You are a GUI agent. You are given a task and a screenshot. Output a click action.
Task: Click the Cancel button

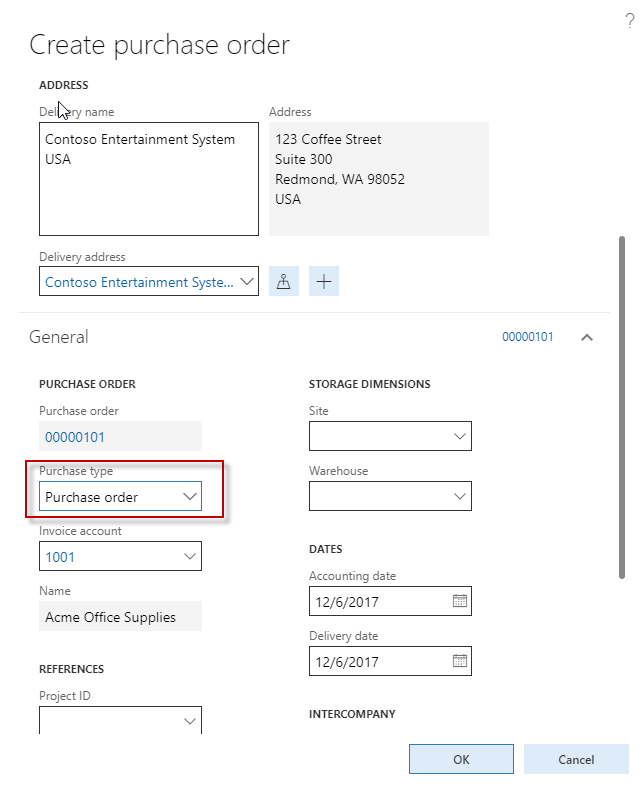coord(576,759)
